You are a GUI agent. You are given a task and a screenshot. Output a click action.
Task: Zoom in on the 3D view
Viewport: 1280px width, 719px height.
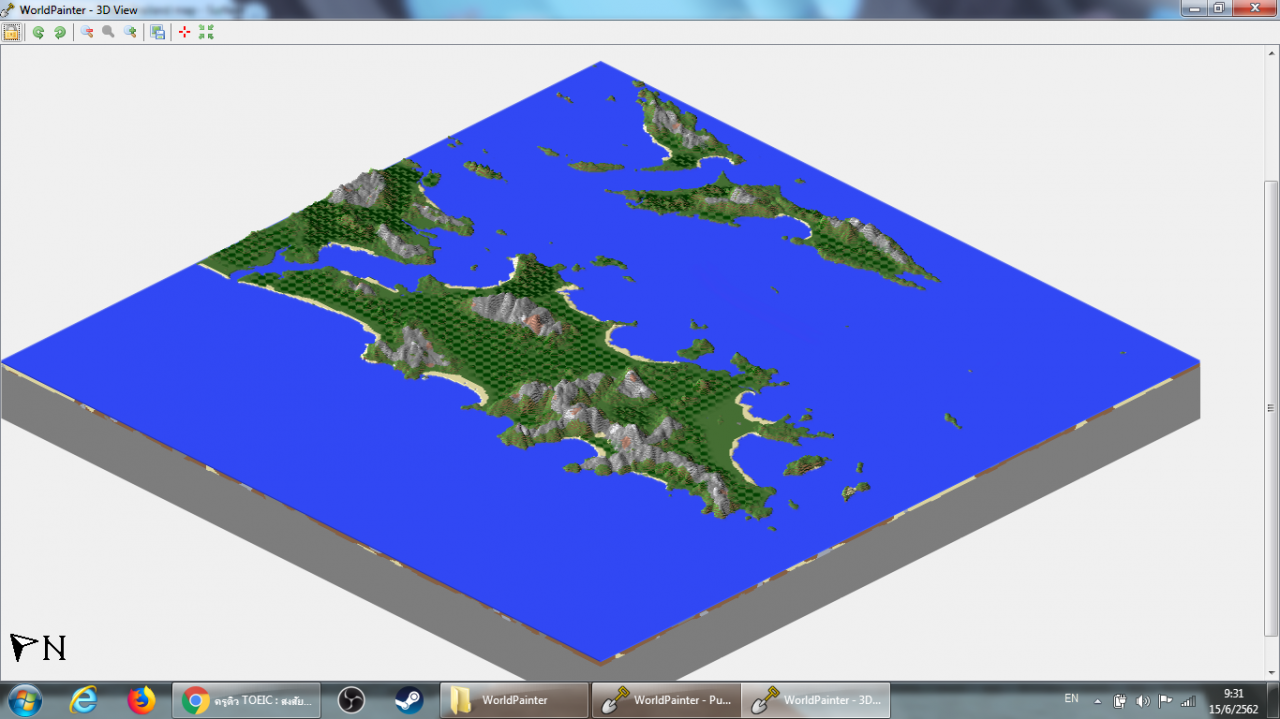(128, 31)
